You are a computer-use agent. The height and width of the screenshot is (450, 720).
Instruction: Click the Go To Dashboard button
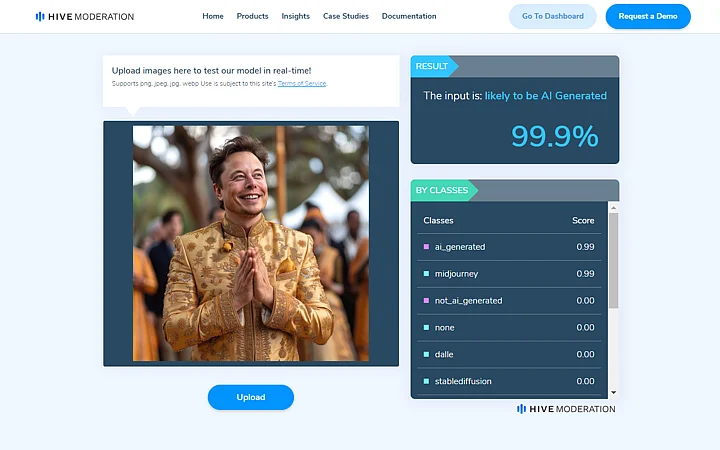553,16
